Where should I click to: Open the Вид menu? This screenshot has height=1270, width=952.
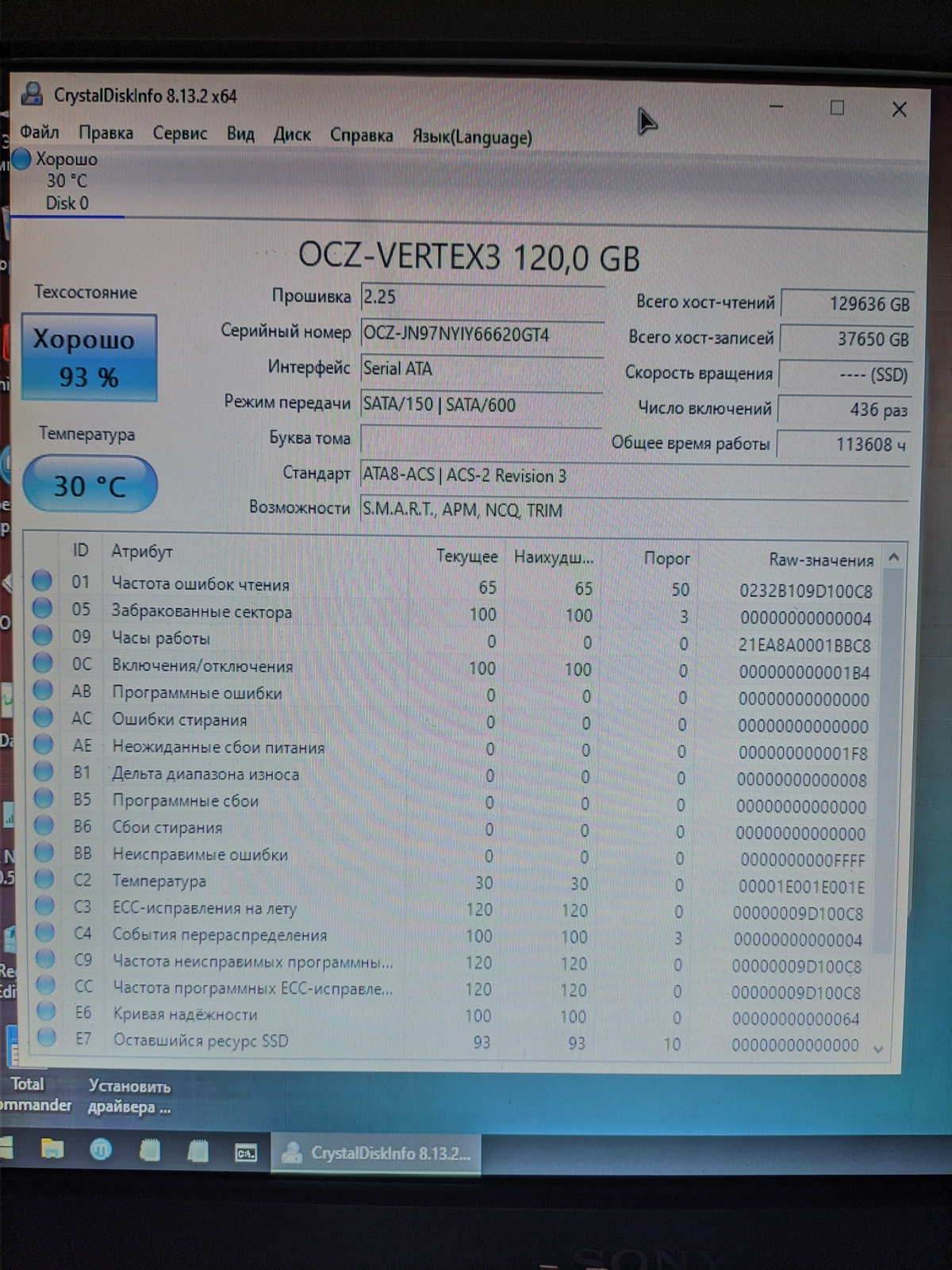click(x=240, y=133)
